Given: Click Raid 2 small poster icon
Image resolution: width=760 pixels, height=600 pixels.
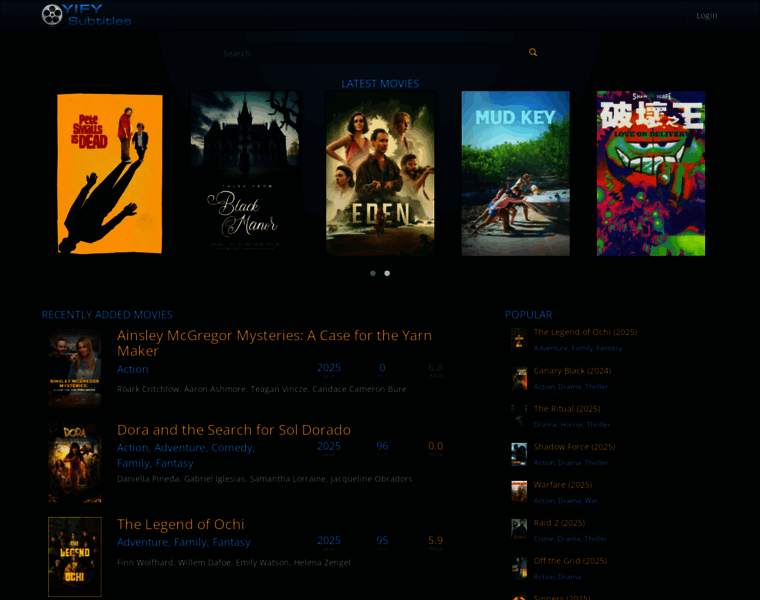Looking at the screenshot, I should coord(519,531).
